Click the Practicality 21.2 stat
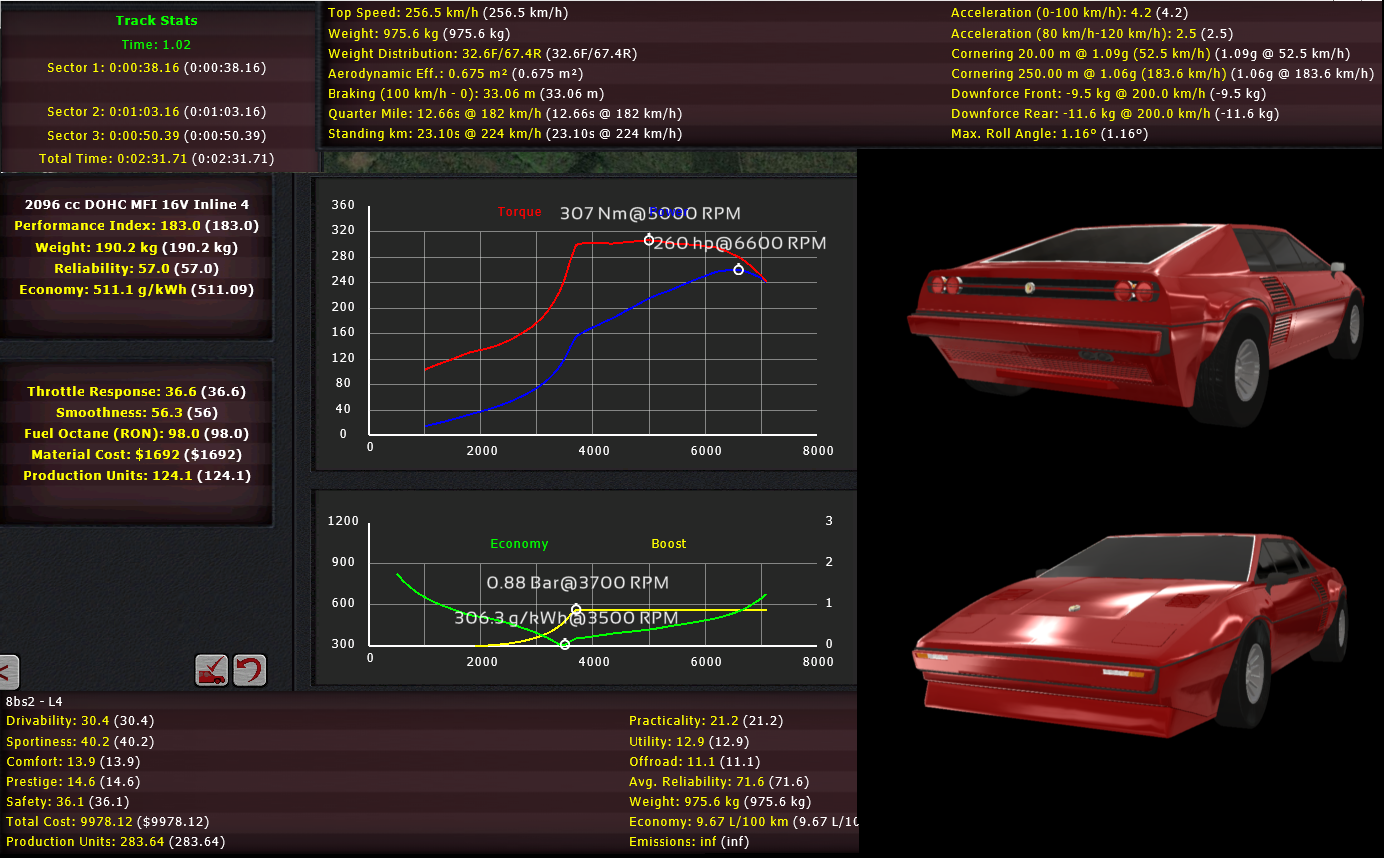The image size is (1384, 858). [x=706, y=720]
